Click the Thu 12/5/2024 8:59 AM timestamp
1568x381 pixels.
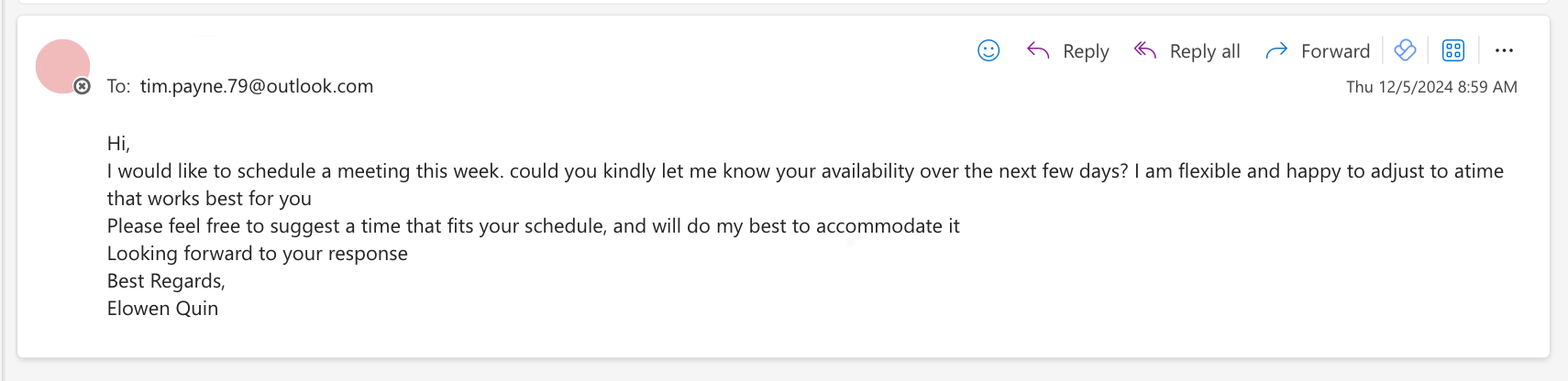(x=1431, y=87)
